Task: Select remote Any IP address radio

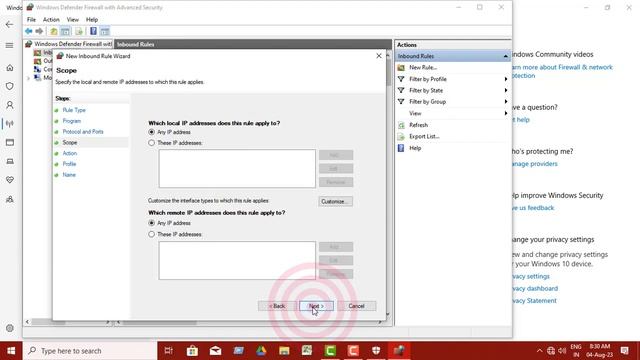Action: (152, 223)
